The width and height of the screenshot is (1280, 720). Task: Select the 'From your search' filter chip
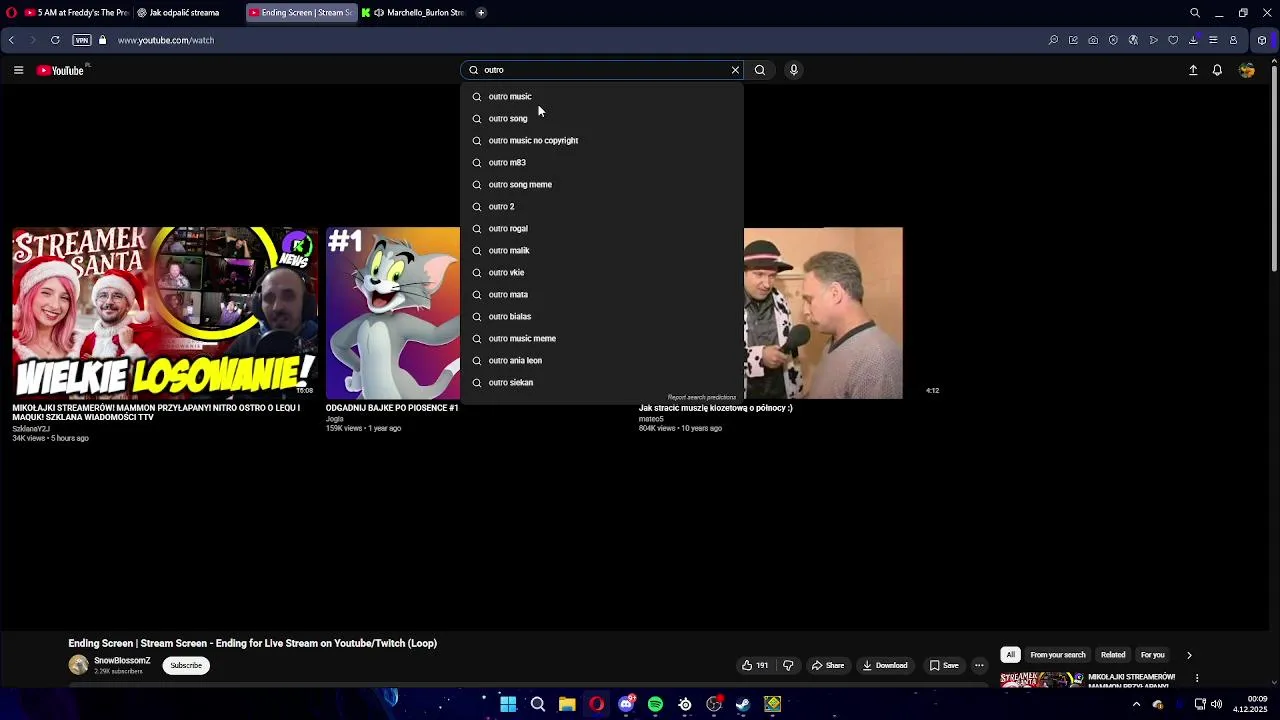coord(1058,655)
